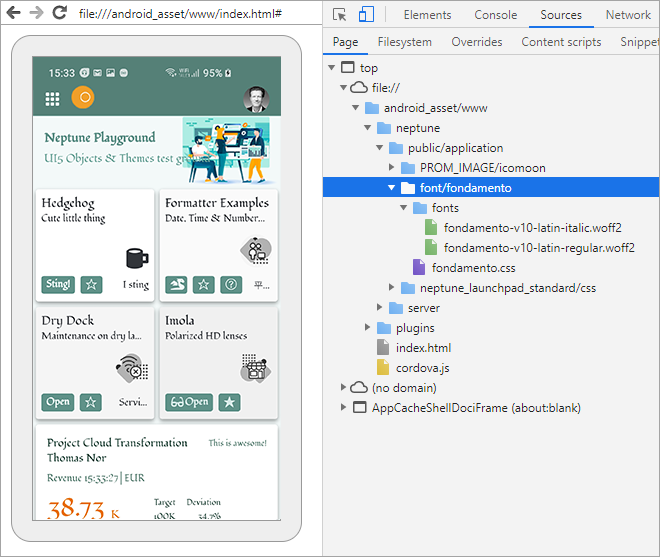
Task: Select the Sources tab
Action: coord(561,15)
